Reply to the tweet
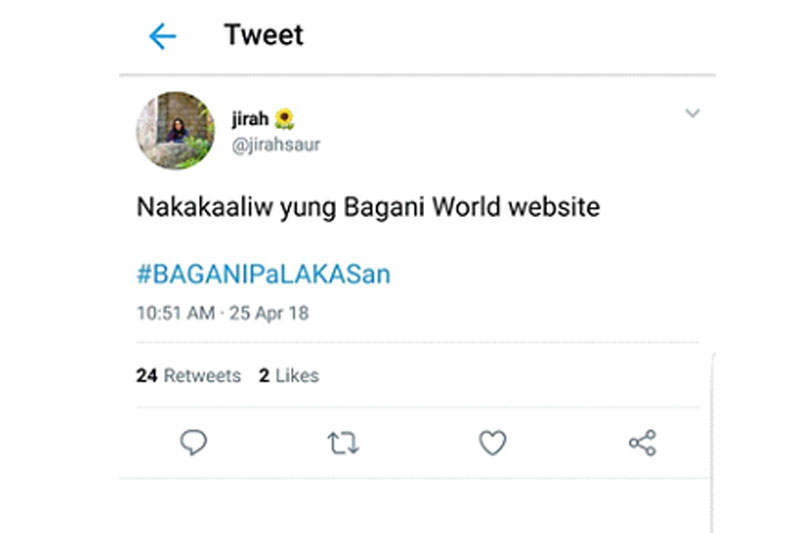The width and height of the screenshot is (800, 533). point(193,442)
